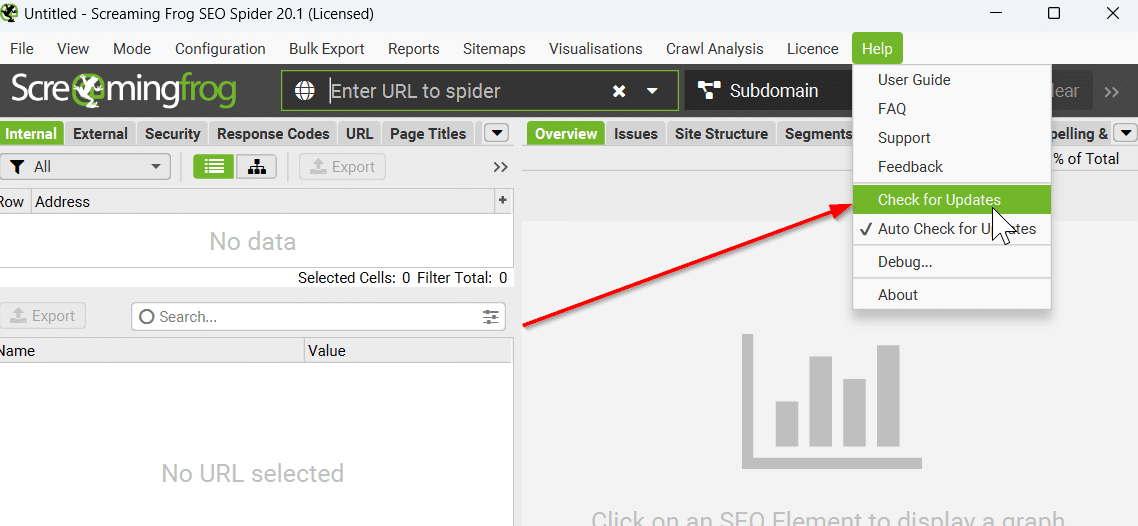
Task: Click inside the Search field
Action: point(318,316)
